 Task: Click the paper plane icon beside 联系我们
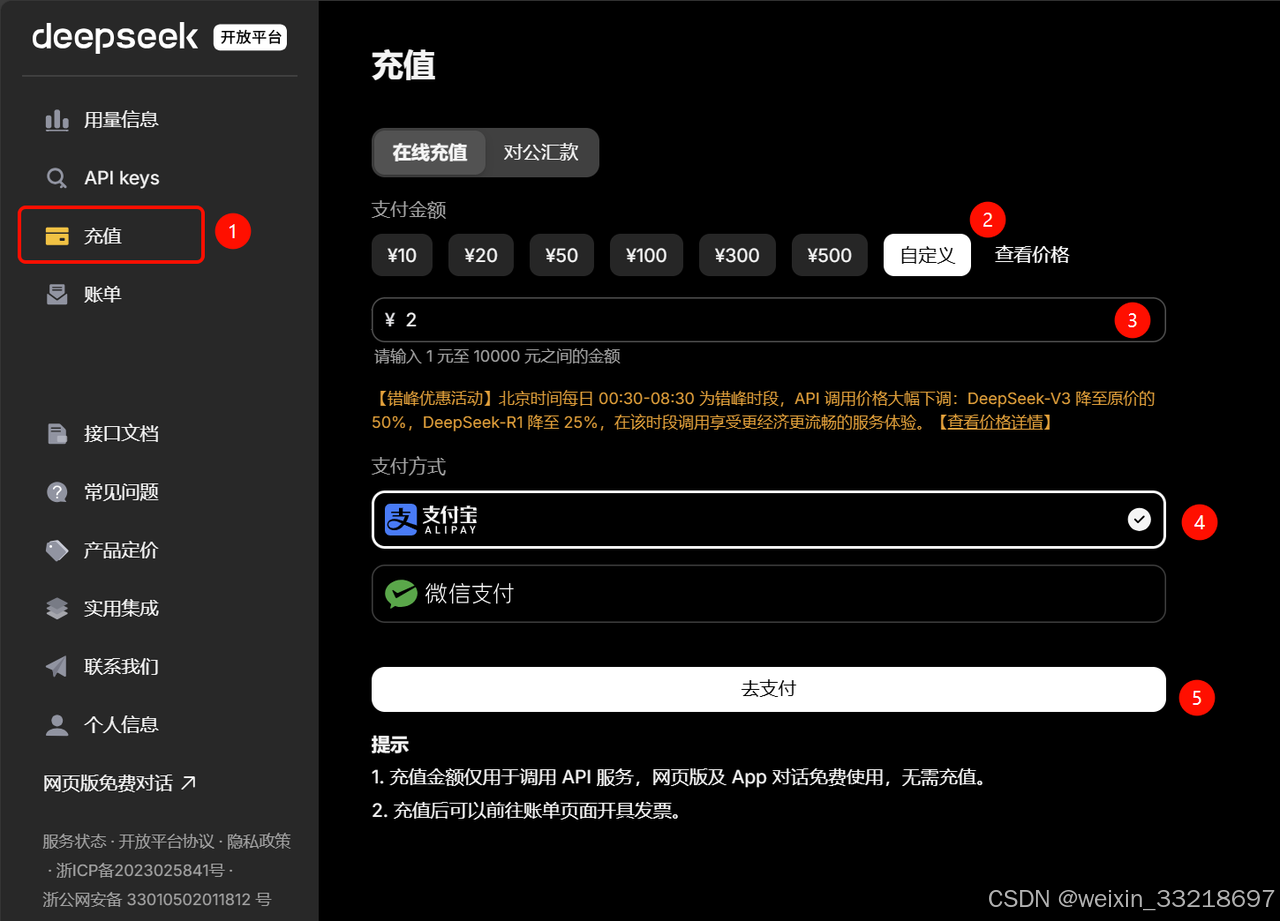coord(57,666)
